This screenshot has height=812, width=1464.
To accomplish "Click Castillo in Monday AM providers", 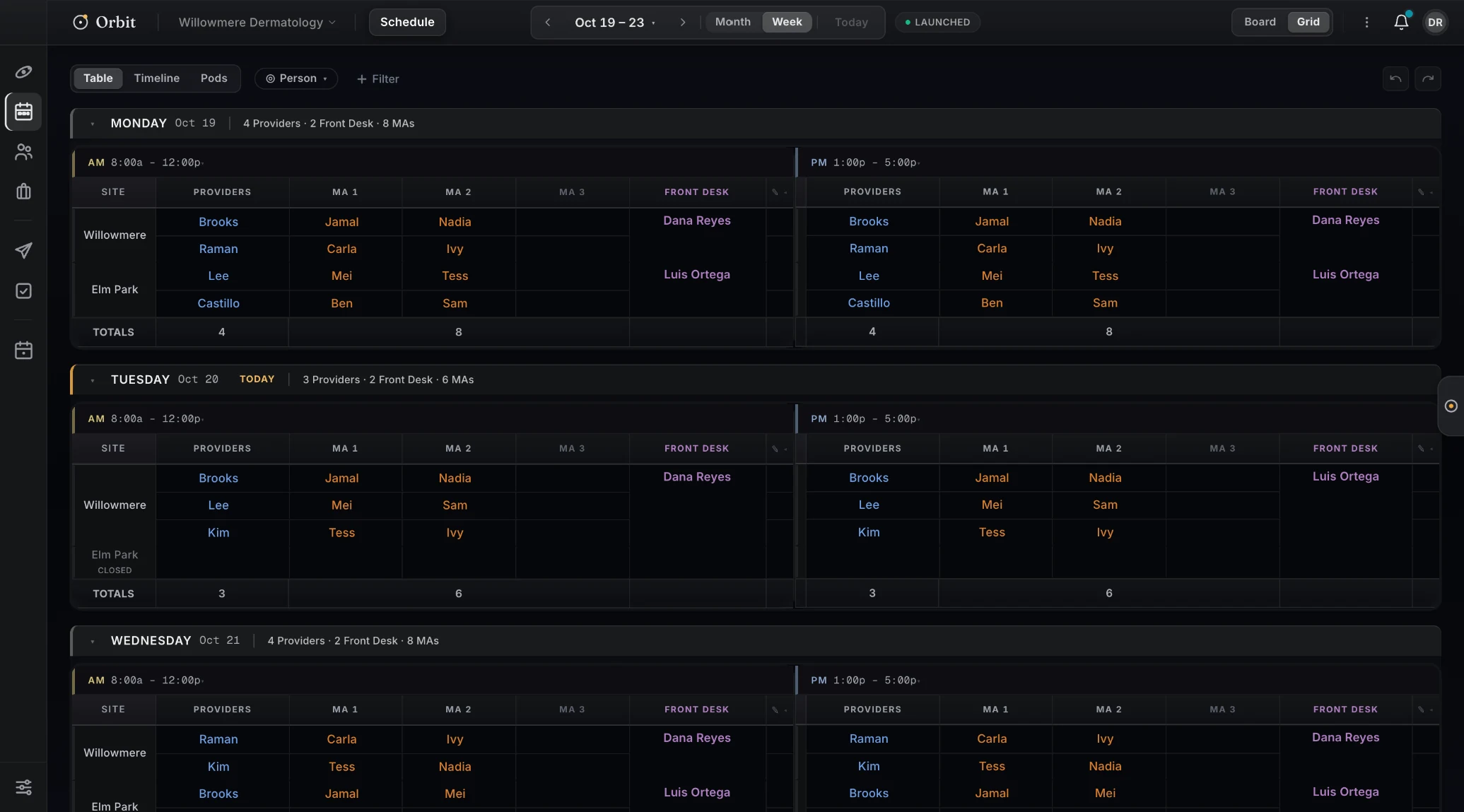I will [218, 303].
